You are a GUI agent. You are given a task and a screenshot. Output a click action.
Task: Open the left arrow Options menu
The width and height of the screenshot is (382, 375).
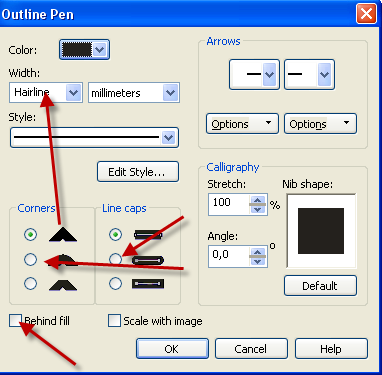[x=242, y=124]
